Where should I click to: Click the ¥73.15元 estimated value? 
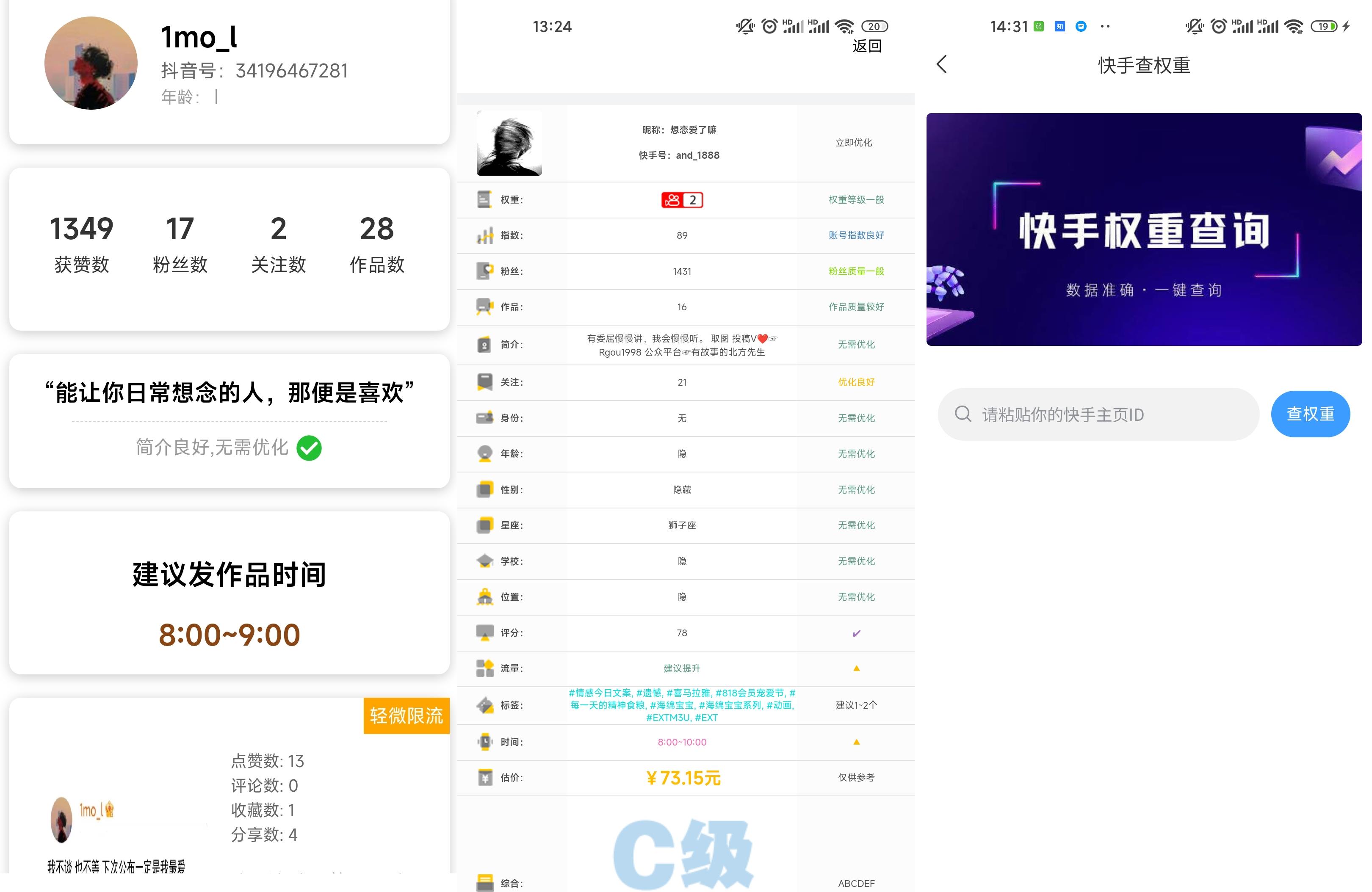pos(683,779)
